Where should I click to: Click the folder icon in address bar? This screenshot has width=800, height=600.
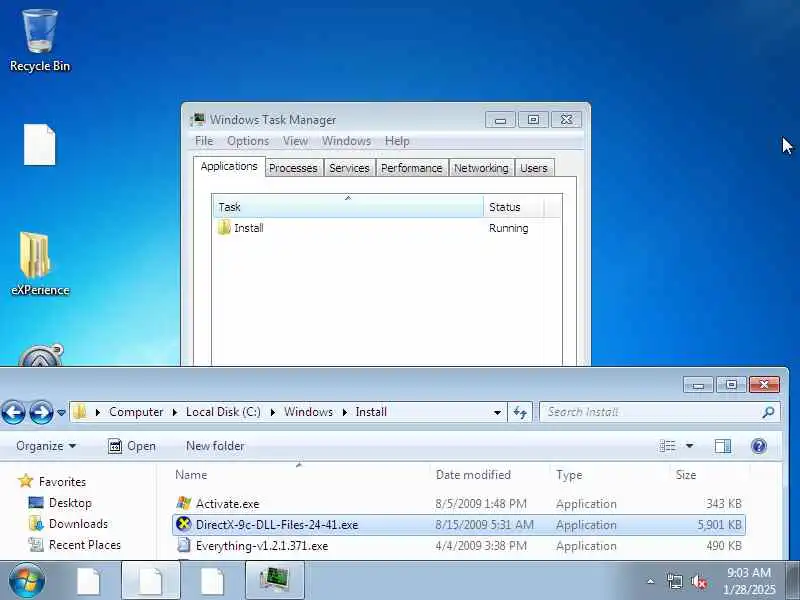coord(80,412)
